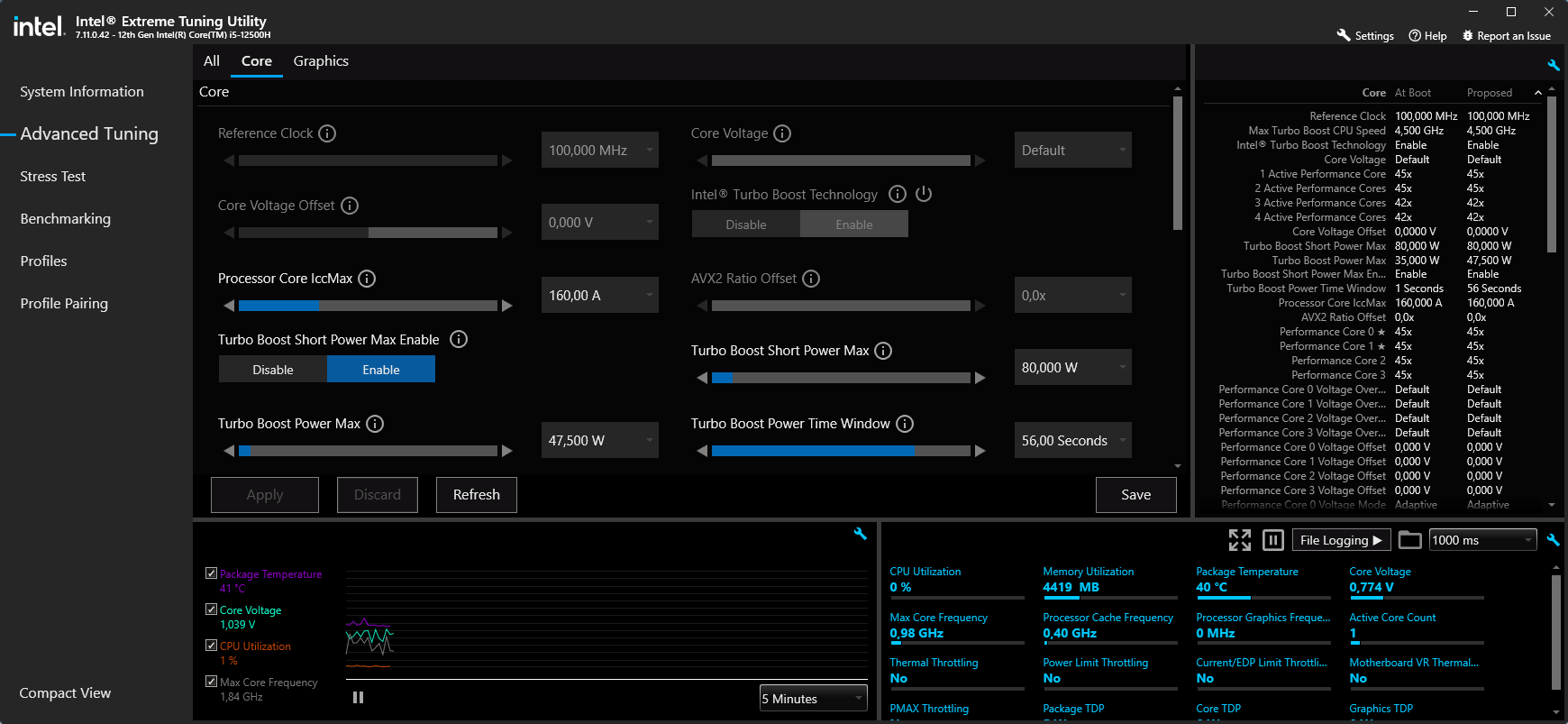Open the 1000 ms polling interval dropdown
1568x724 pixels.
coord(1483,540)
